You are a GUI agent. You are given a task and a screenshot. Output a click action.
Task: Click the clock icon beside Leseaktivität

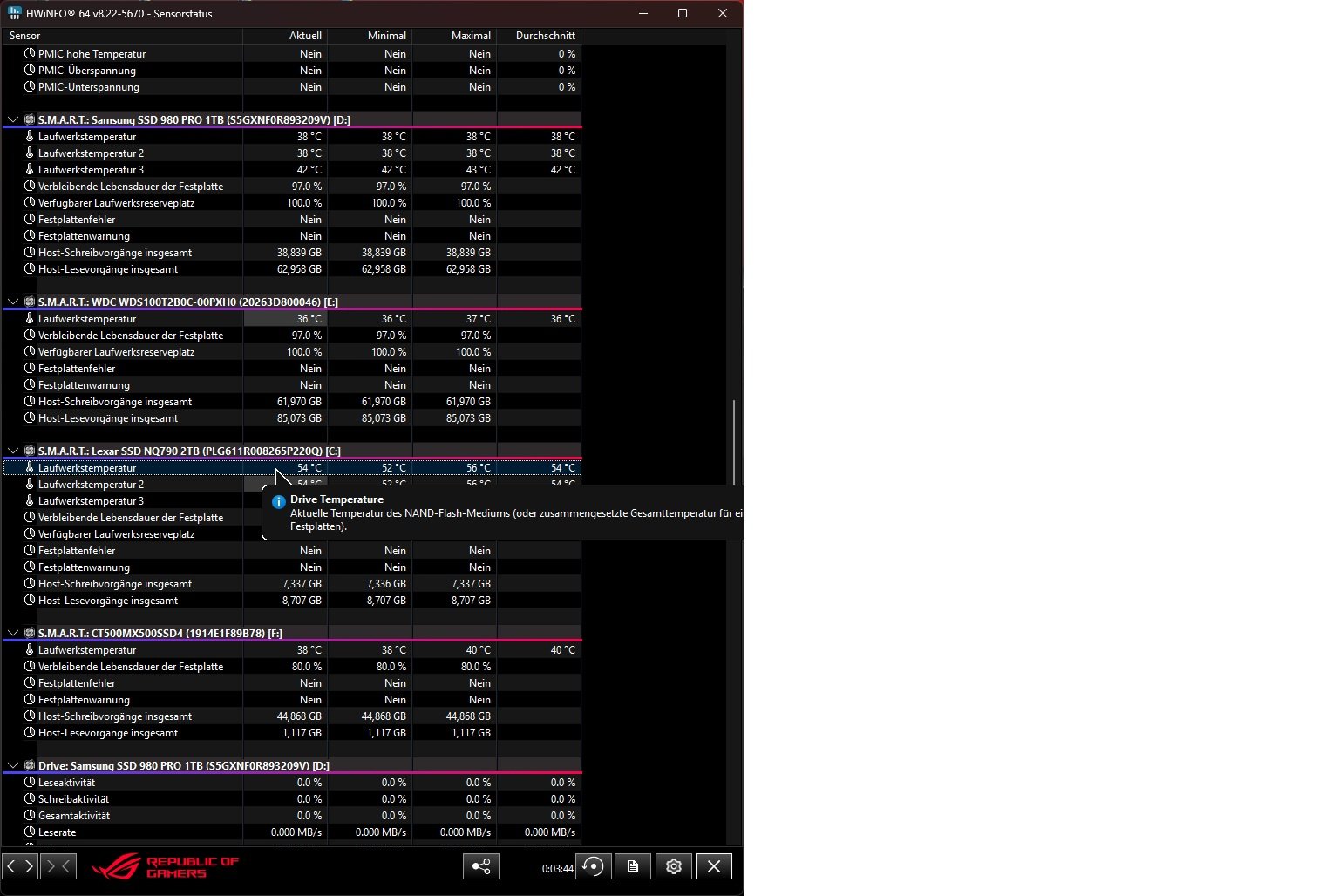30,782
